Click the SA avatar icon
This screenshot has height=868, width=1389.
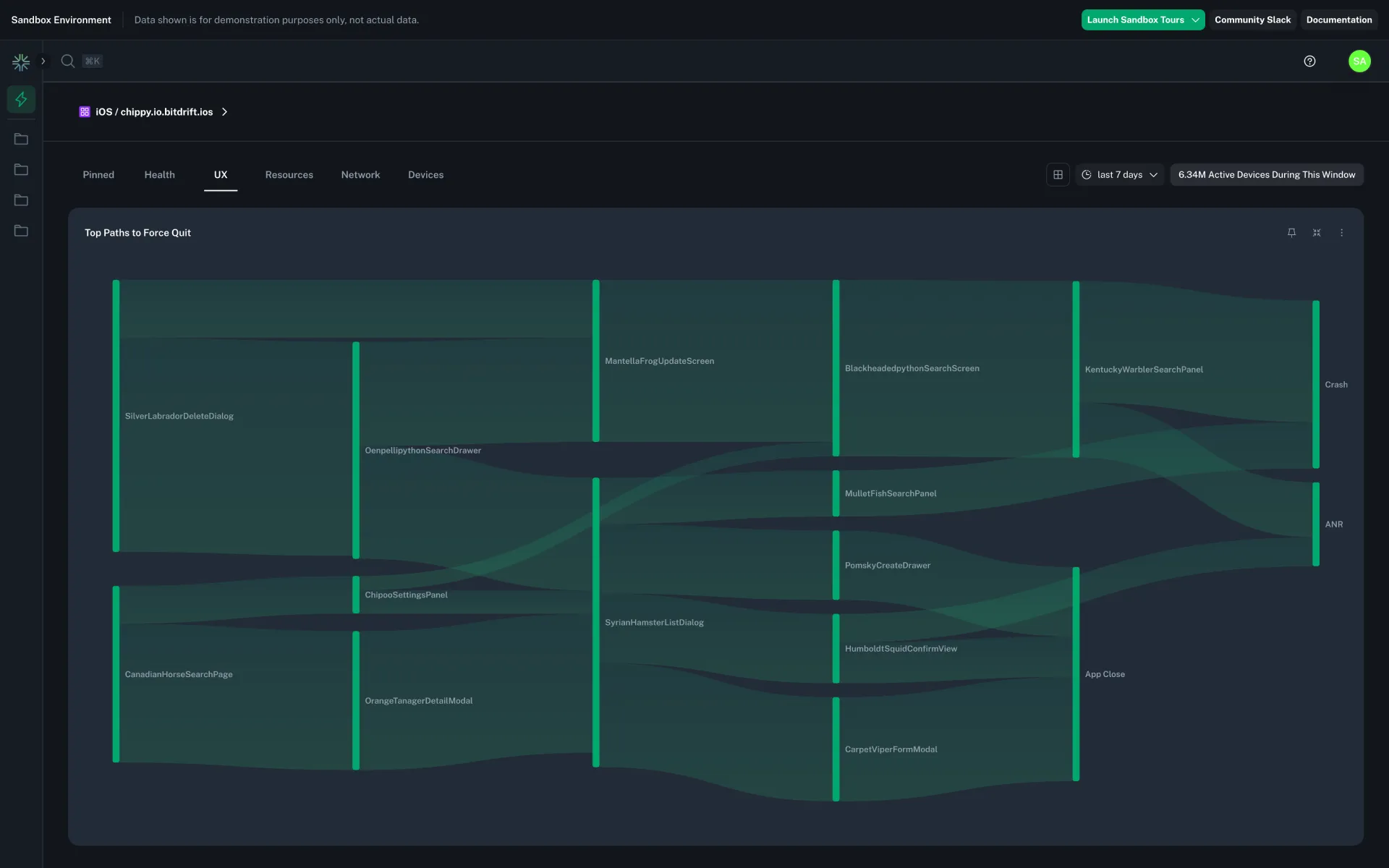[x=1360, y=61]
